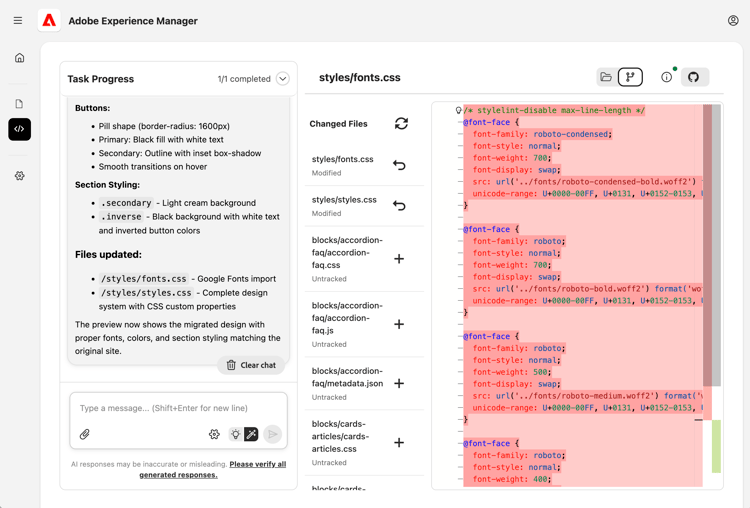The height and width of the screenshot is (508, 750).
Task: Click the stylelint-disable comment line
Action: [x=554, y=110]
